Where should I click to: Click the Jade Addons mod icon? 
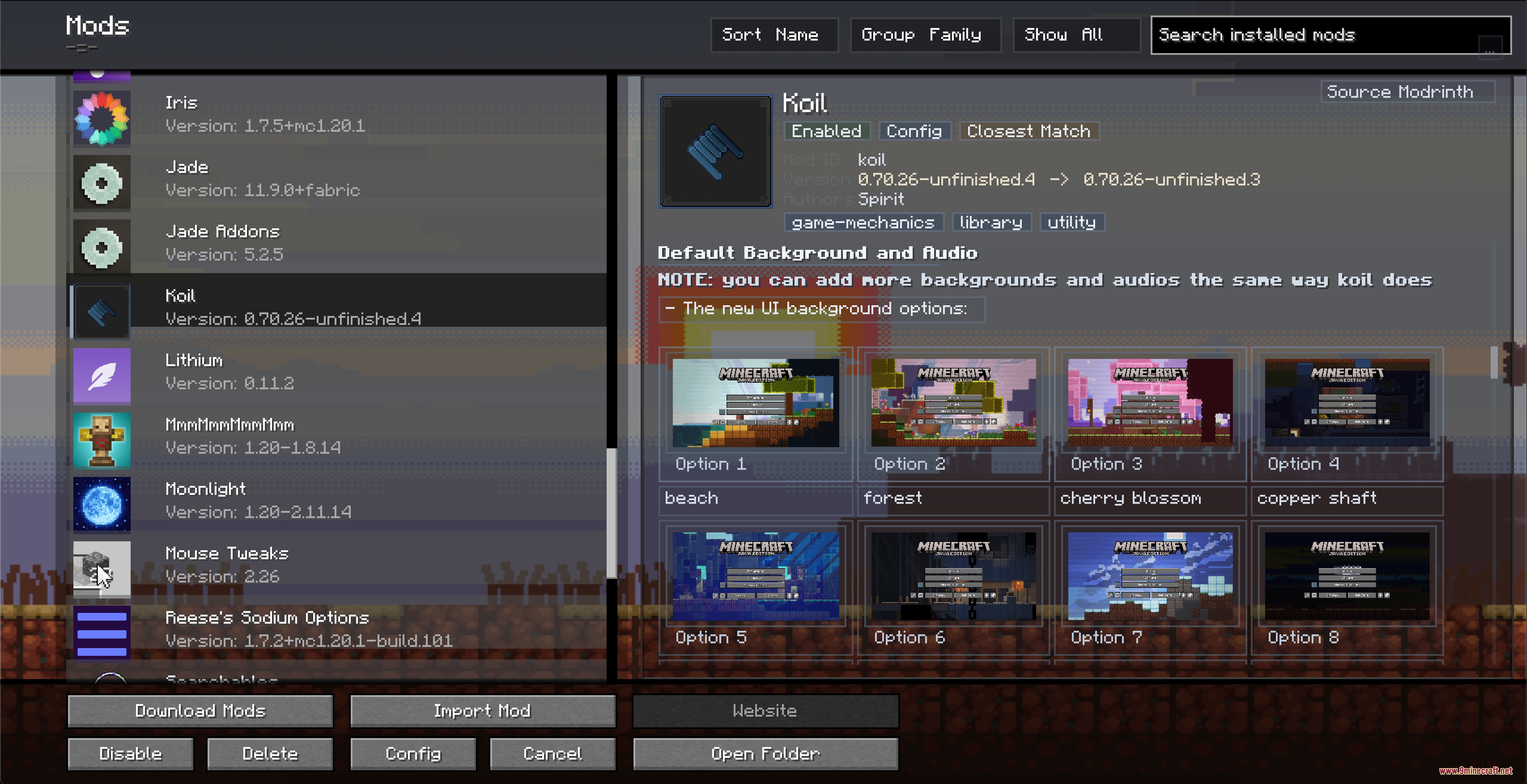click(x=102, y=248)
